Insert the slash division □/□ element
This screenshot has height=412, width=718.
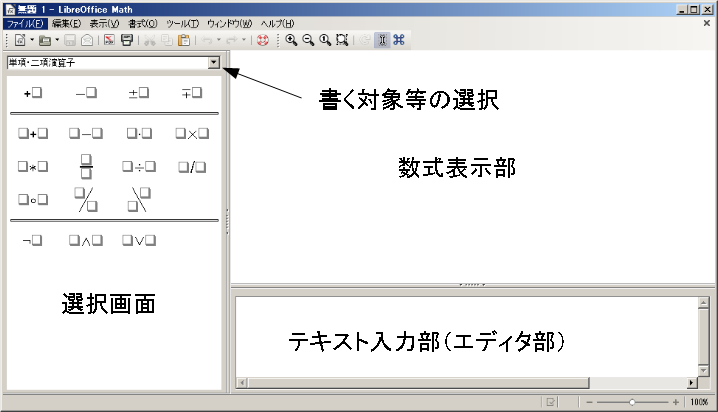192,167
